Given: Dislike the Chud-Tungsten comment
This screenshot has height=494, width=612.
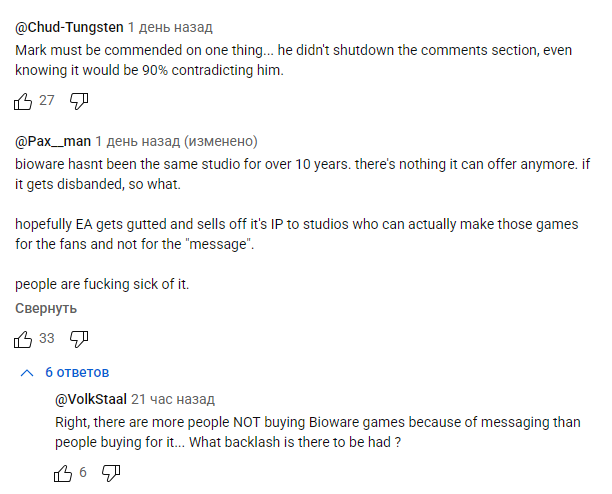Looking at the screenshot, I should (81, 100).
